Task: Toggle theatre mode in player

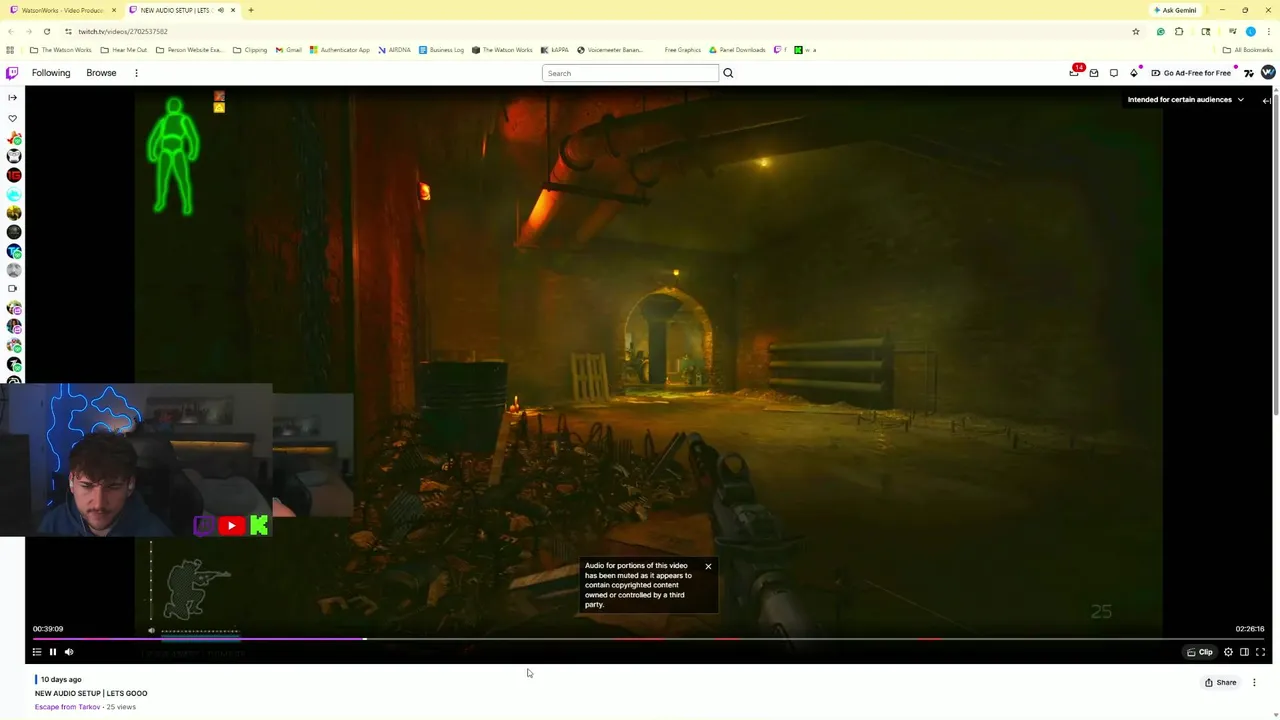Action: 1244,652
